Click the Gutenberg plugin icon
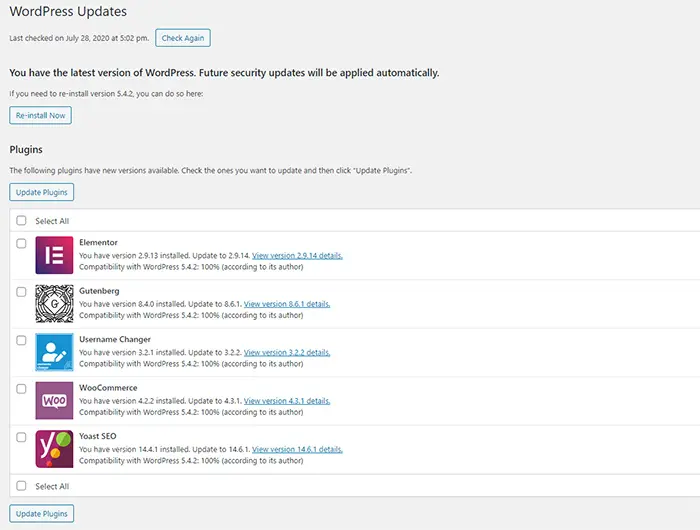 point(54,304)
